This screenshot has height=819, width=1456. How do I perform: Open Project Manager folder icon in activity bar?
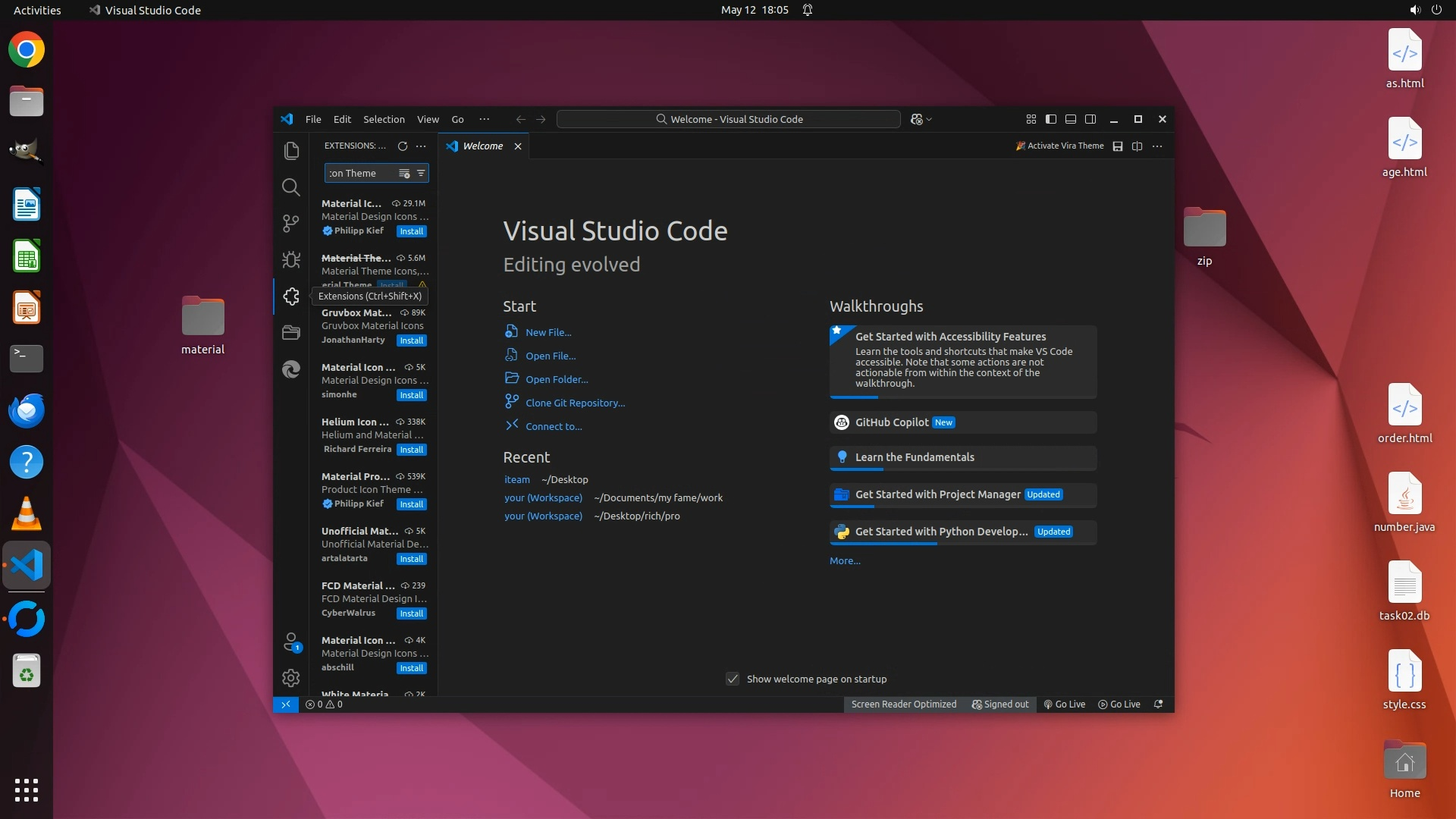(x=291, y=333)
